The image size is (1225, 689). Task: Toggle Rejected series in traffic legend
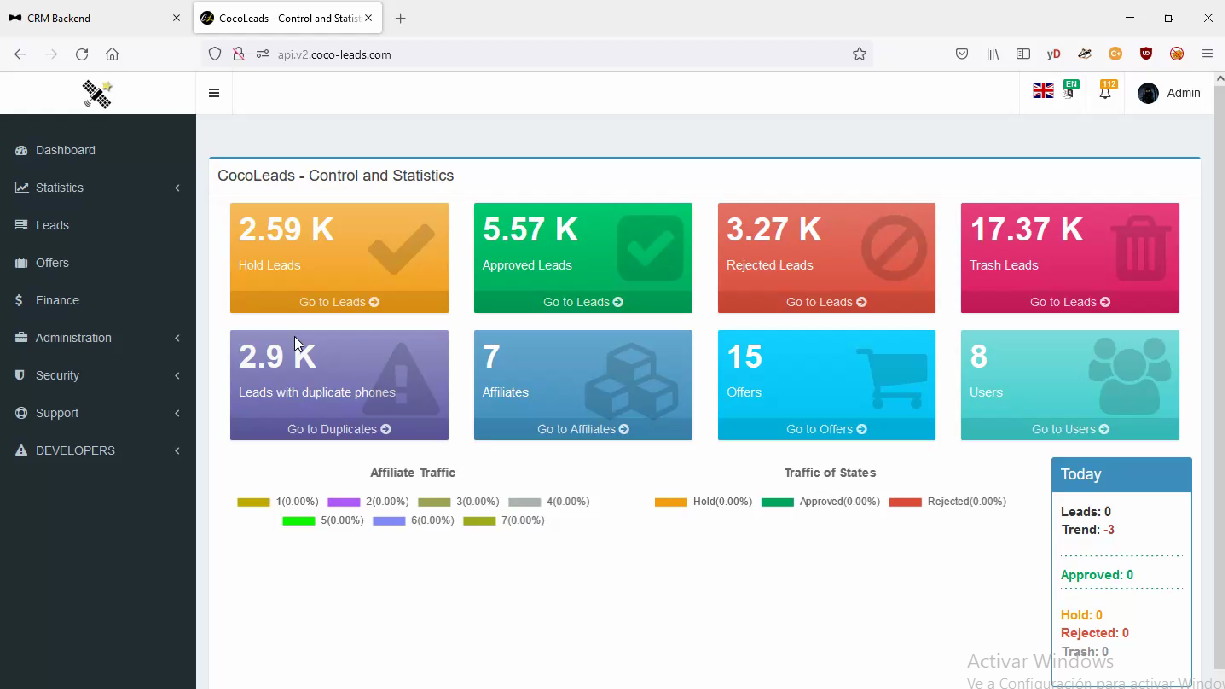pyautogui.click(x=905, y=502)
